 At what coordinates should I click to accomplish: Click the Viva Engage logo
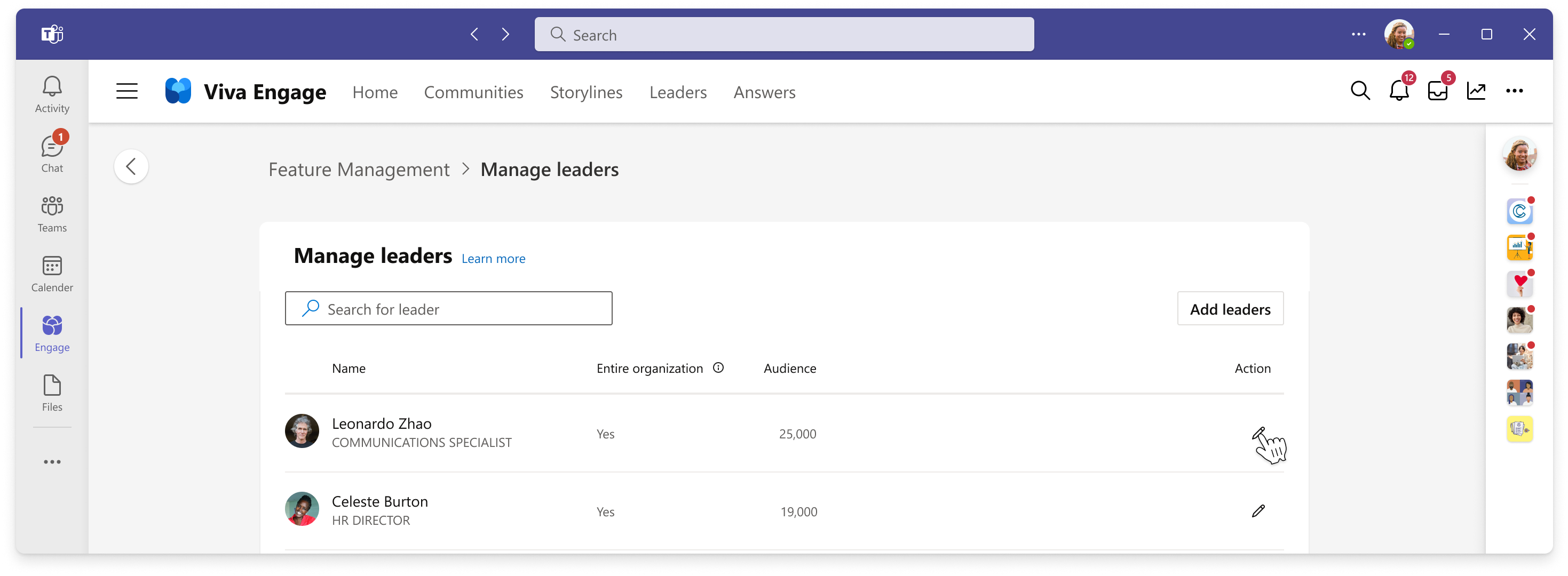(x=178, y=91)
